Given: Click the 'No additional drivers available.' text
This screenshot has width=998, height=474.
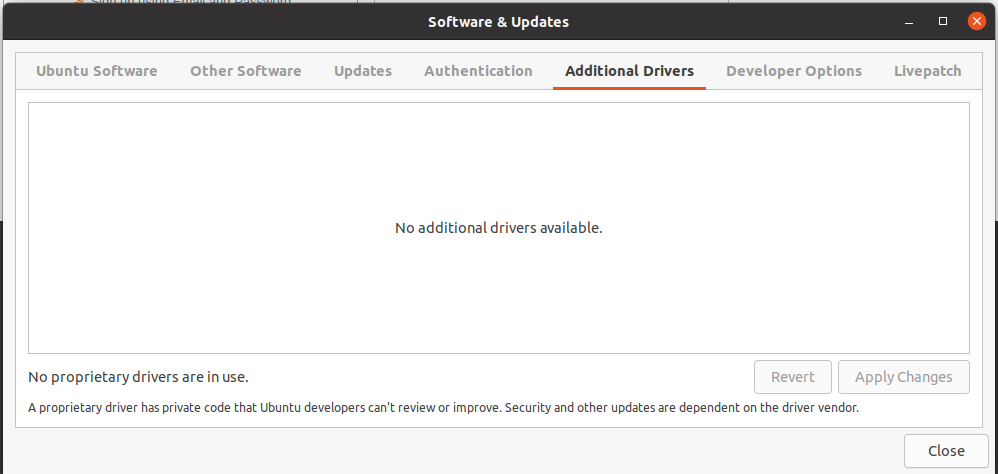Looking at the screenshot, I should click(498, 228).
